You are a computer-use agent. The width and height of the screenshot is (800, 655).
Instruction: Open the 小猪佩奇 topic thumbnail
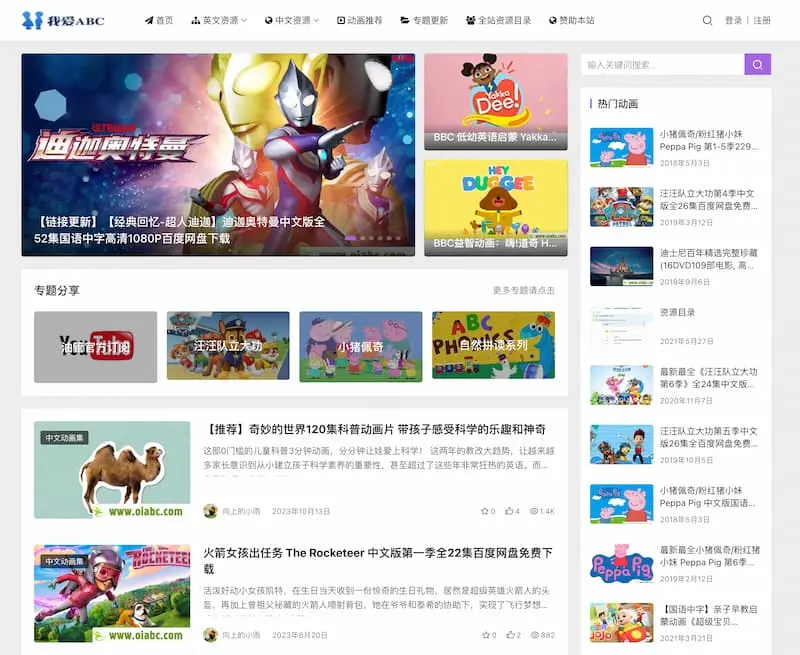[x=361, y=346]
